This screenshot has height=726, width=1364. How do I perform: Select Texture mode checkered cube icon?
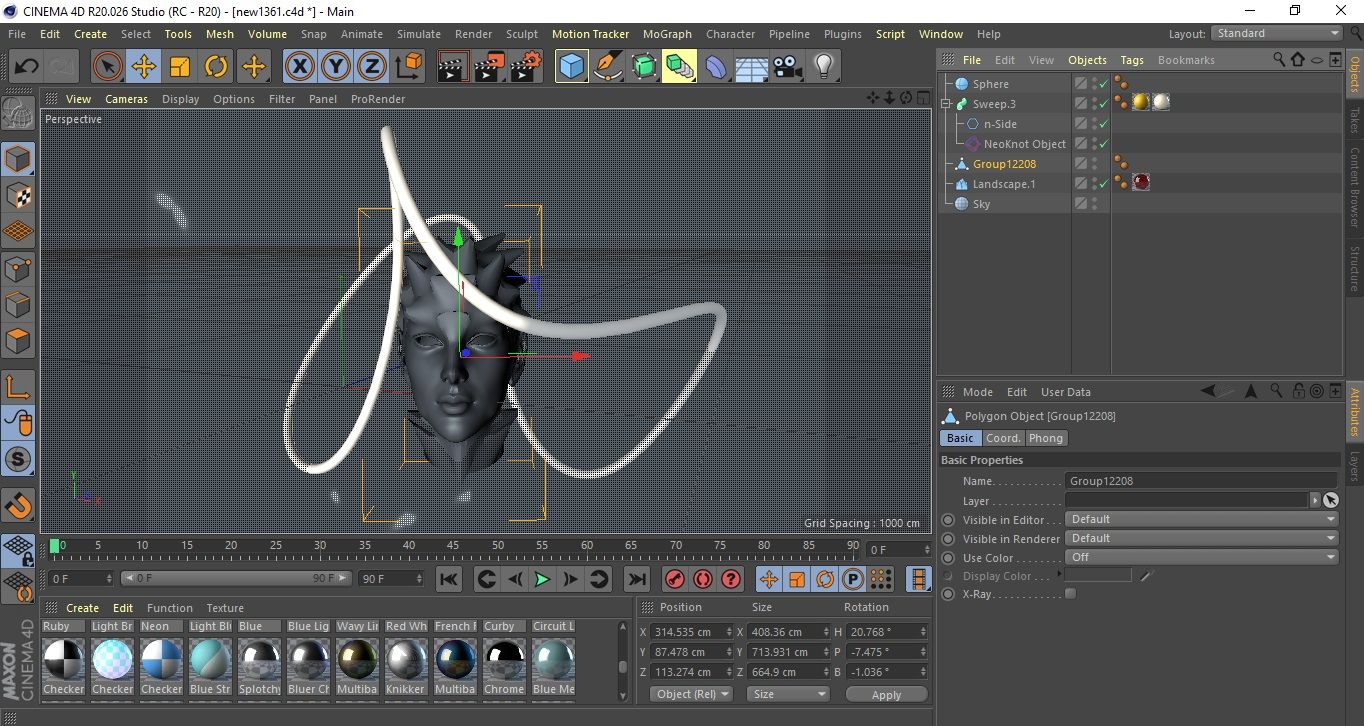click(x=18, y=195)
